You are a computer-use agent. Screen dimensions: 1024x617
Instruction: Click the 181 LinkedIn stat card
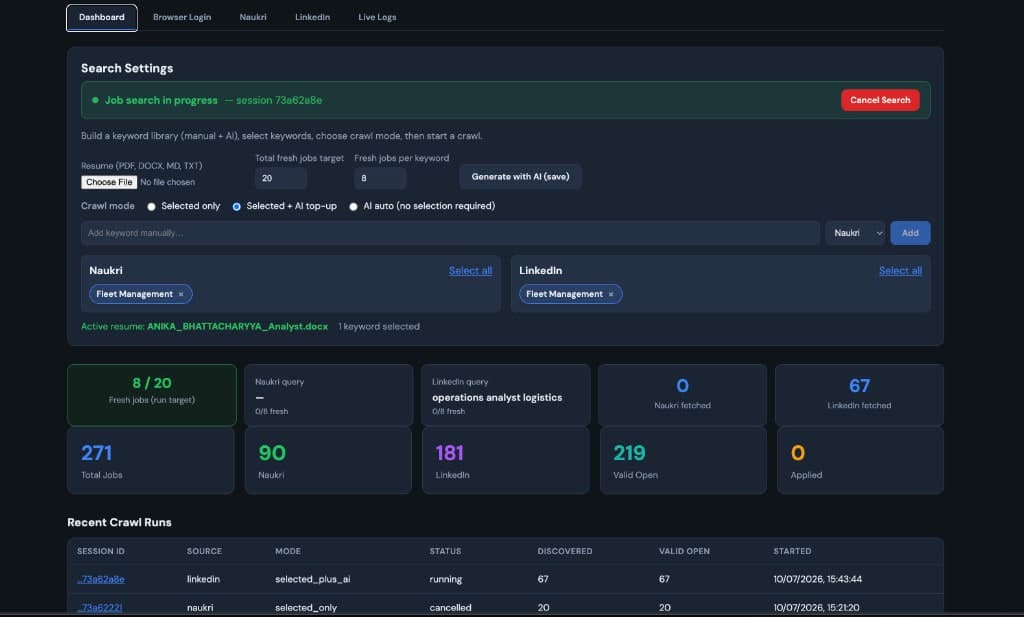505,461
